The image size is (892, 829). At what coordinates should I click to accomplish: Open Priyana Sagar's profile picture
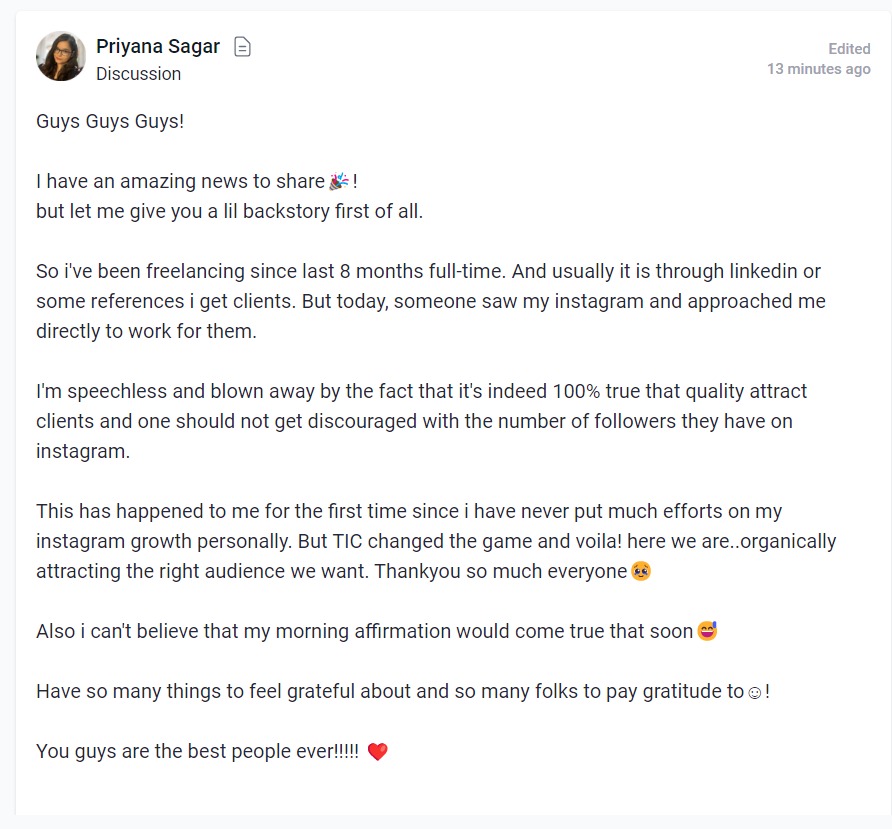pos(61,56)
